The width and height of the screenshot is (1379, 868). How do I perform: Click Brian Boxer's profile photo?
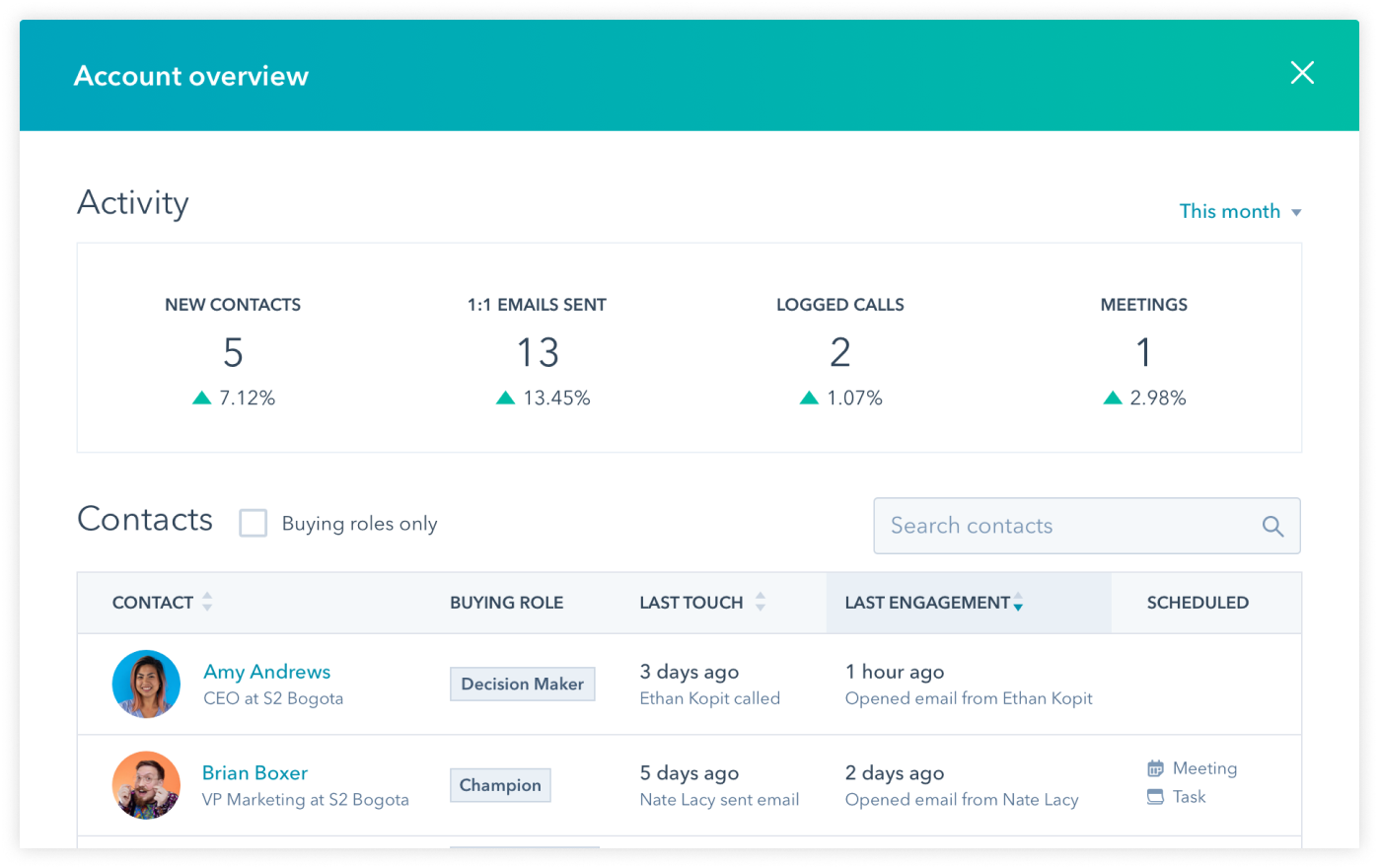point(146,785)
